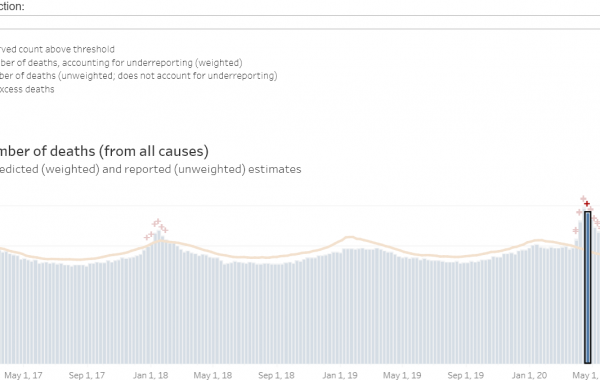Select the 'excess deaths' legend entry
The image size is (600, 380).
click(27, 89)
